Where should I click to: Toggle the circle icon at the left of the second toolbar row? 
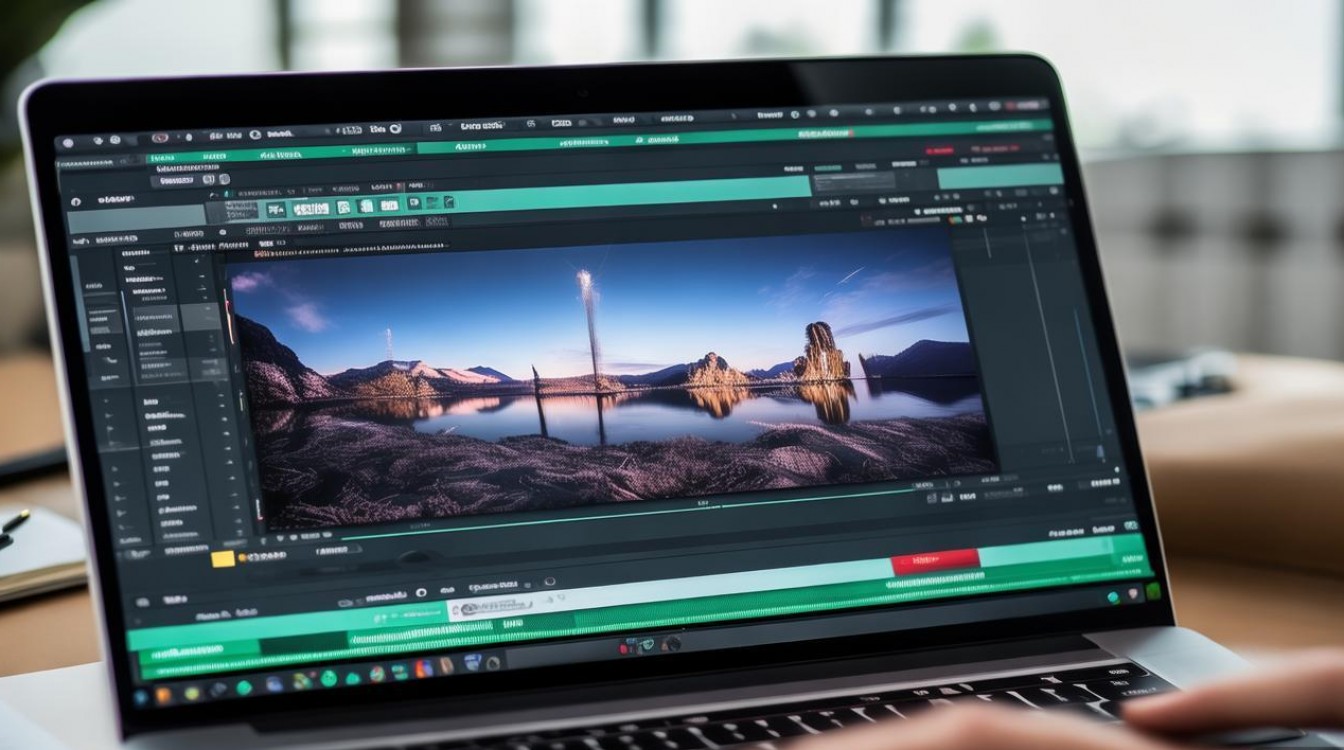(75, 202)
